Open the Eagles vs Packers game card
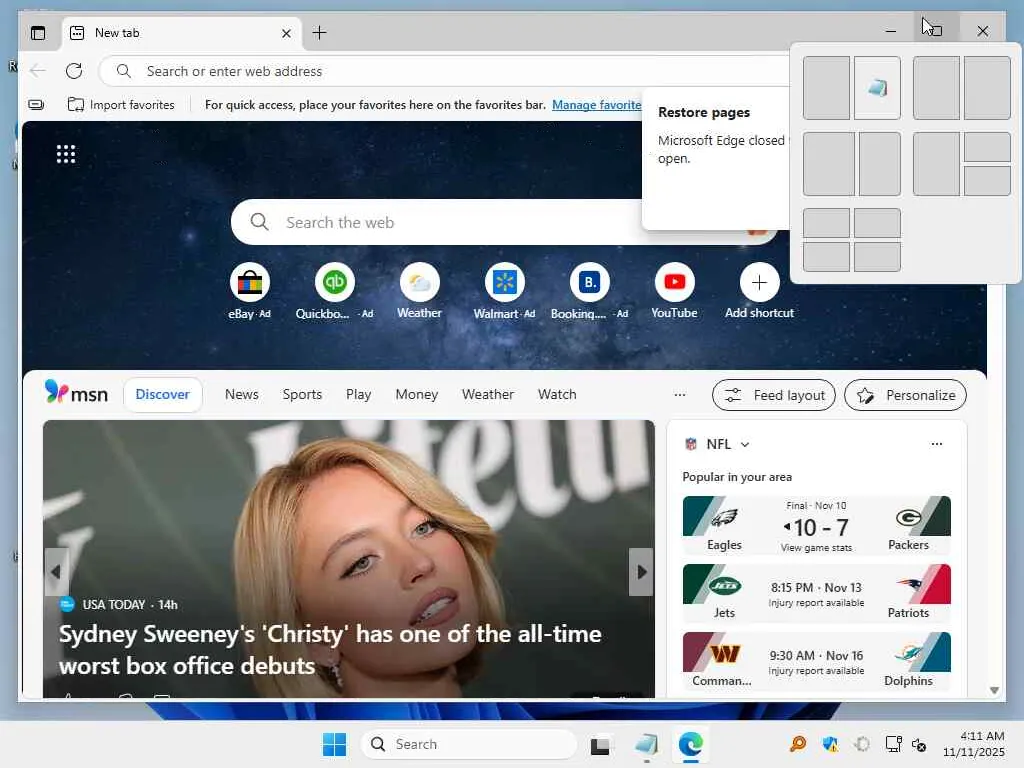The width and height of the screenshot is (1024, 768). click(816, 526)
